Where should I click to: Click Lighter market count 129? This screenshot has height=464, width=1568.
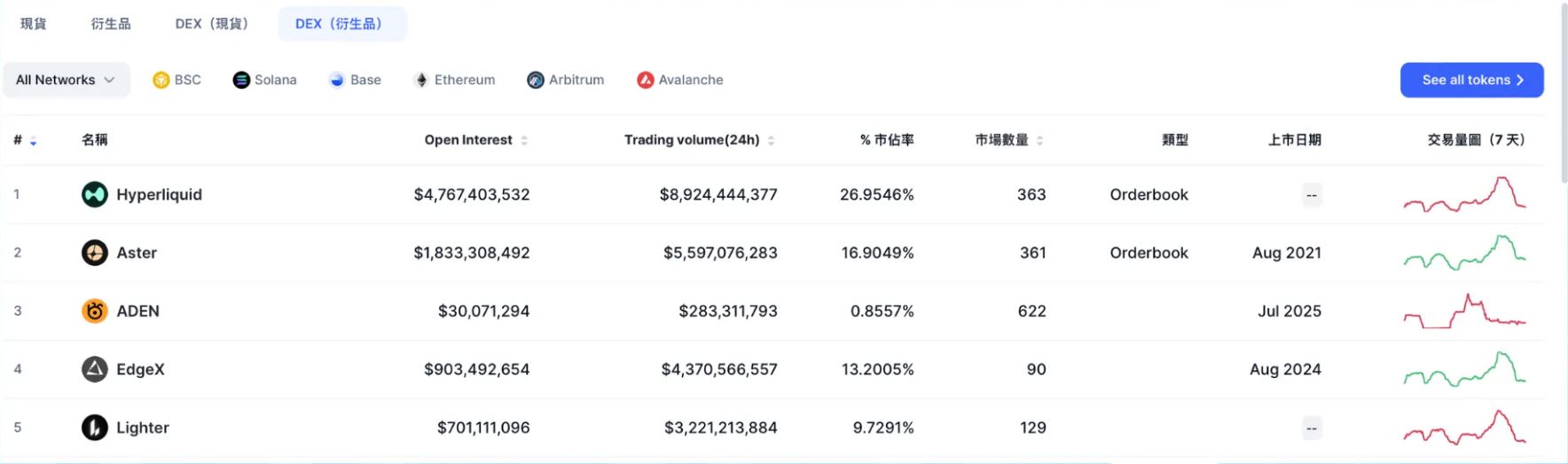coord(1033,428)
